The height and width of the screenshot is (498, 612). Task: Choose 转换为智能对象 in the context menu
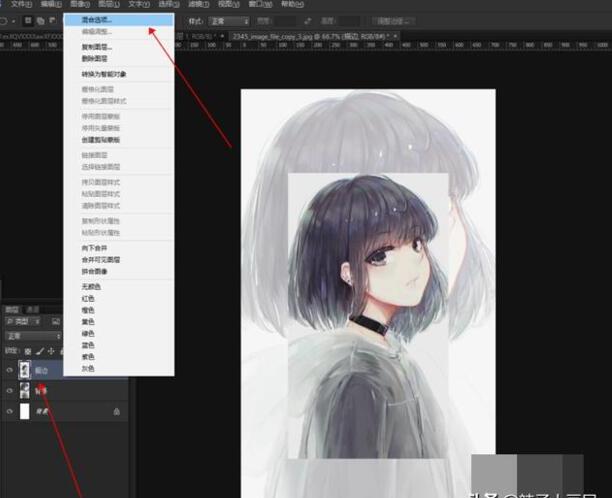tap(119, 74)
